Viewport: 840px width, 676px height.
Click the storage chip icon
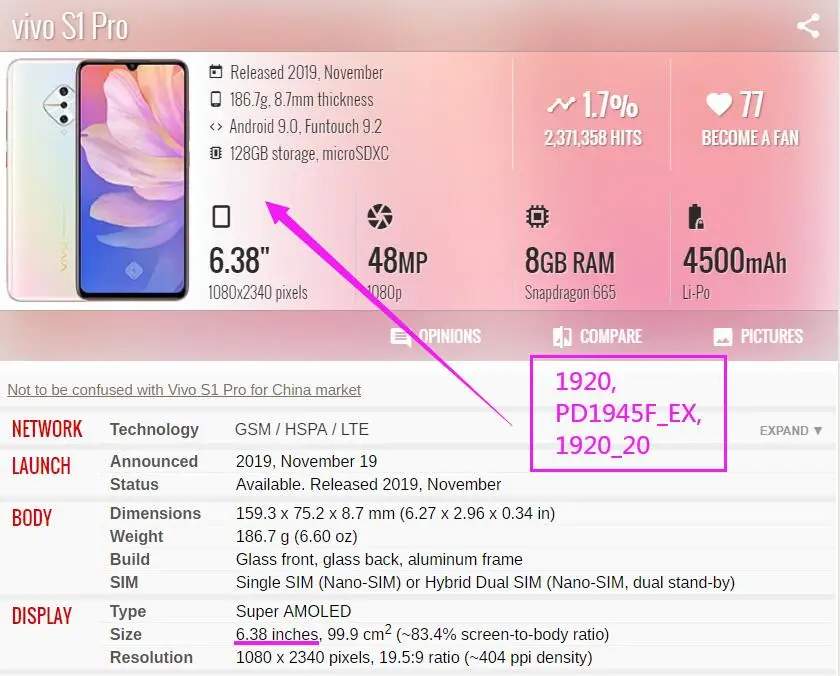(x=215, y=153)
